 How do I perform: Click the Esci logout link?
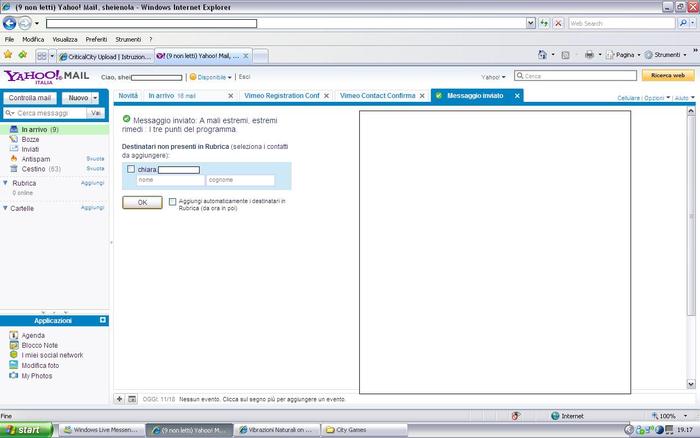click(244, 77)
